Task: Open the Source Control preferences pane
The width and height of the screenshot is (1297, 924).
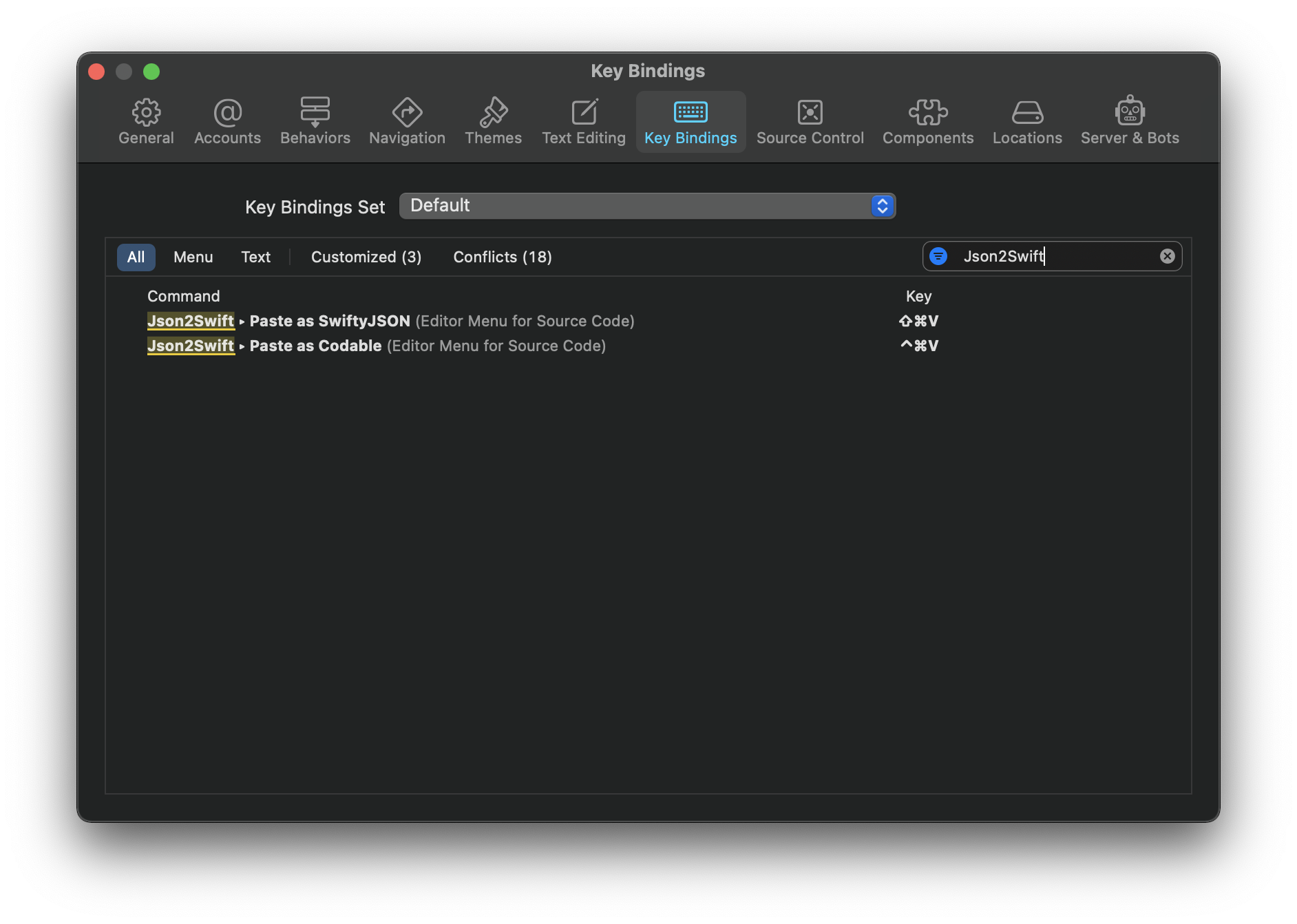Action: [x=810, y=122]
